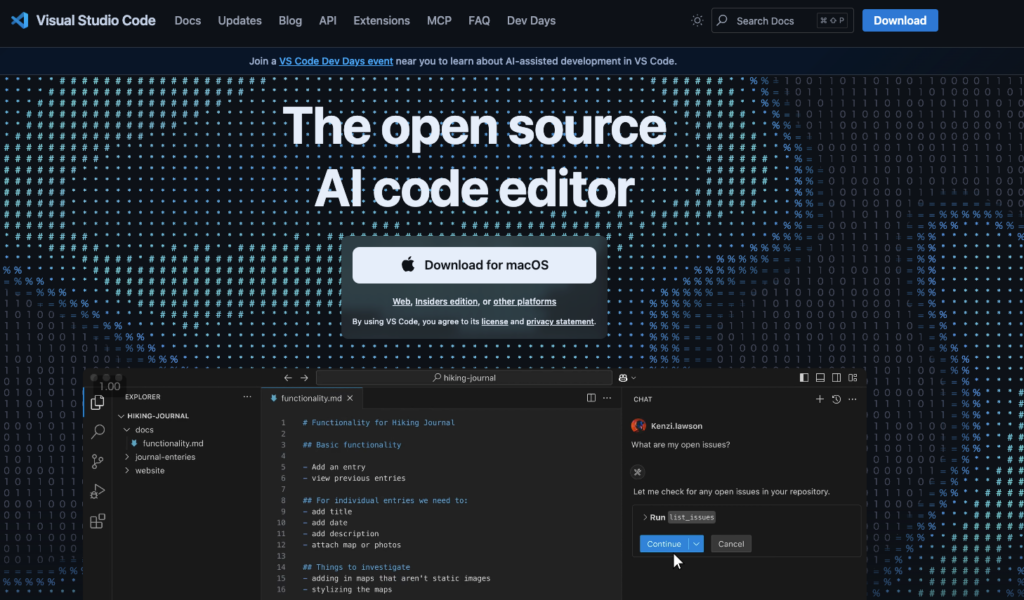Open the Insiders edition link
Image resolution: width=1024 pixels, height=600 pixels.
pyautogui.click(x=446, y=301)
